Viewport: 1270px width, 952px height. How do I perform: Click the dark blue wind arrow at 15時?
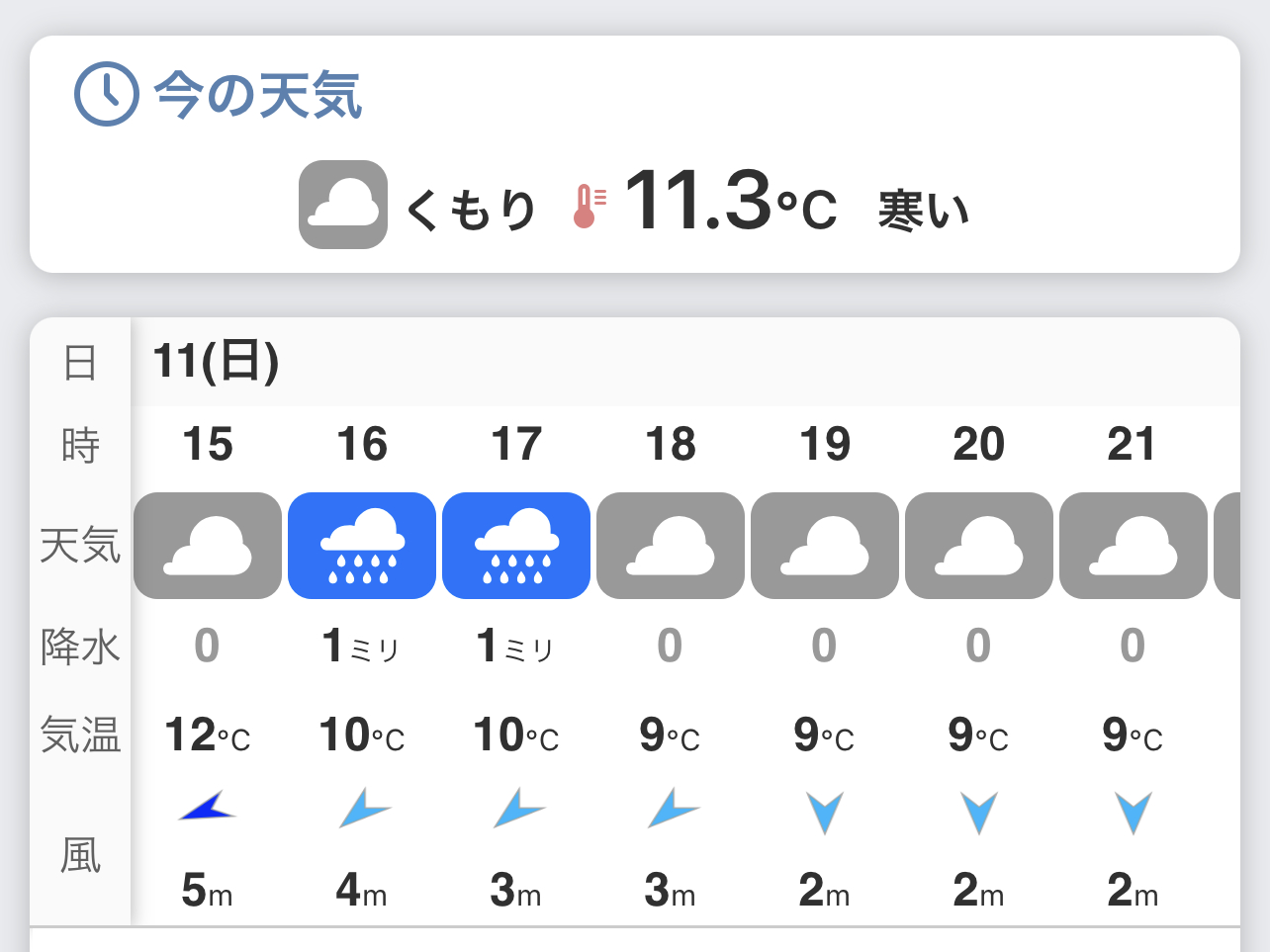coord(208,809)
